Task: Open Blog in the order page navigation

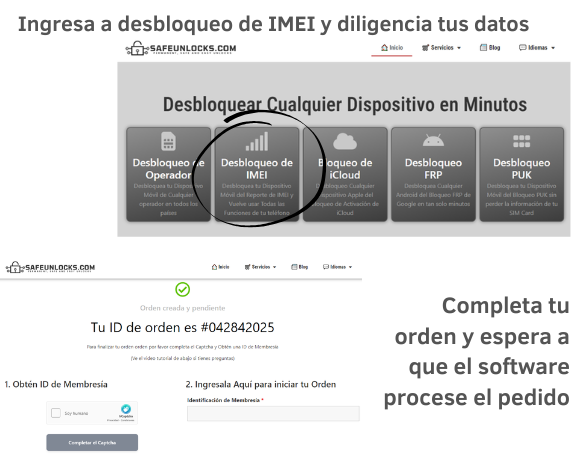Action: [300, 267]
